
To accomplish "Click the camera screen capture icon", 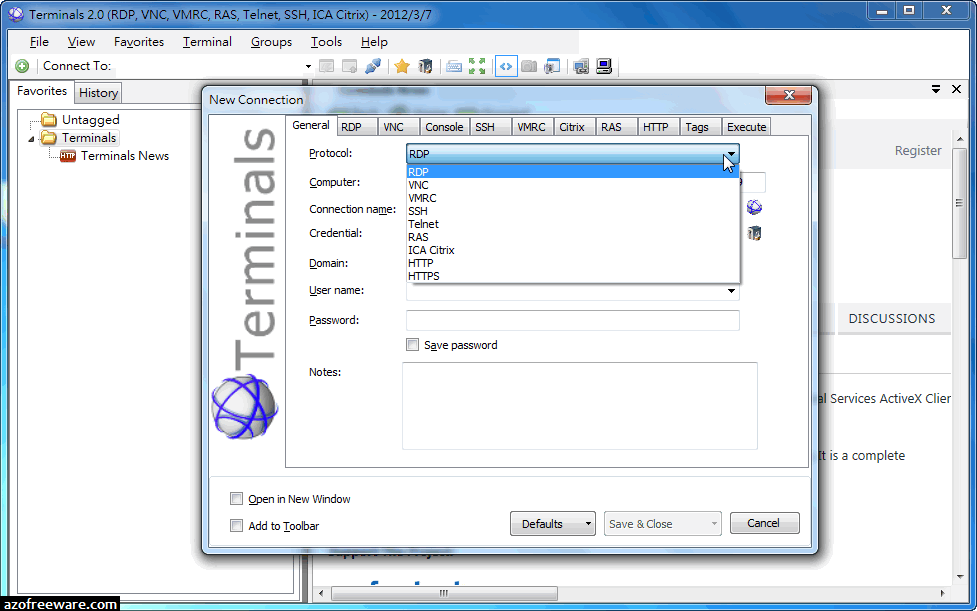I will (x=529, y=66).
